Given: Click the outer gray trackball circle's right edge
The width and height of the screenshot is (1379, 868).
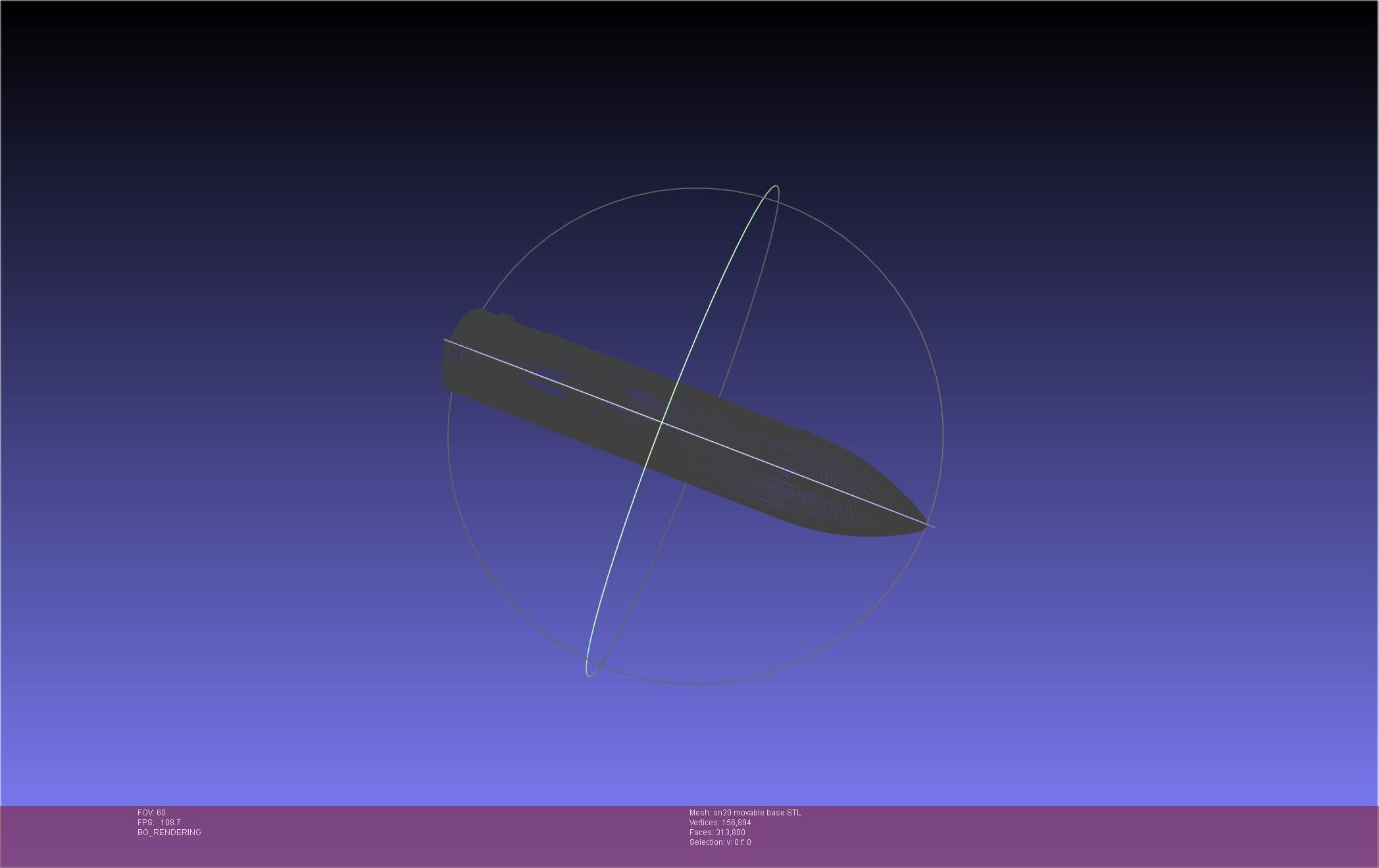Looking at the screenshot, I should [943, 434].
